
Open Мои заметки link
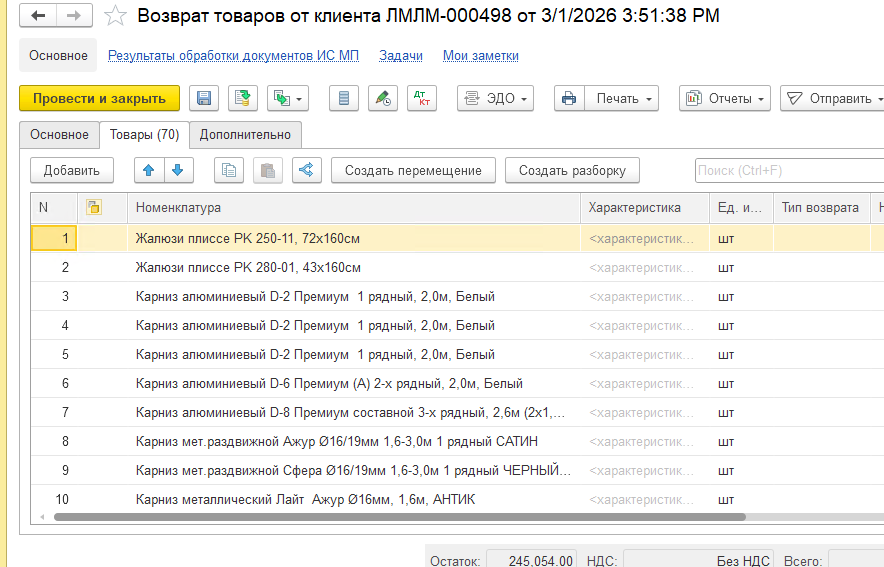click(x=480, y=56)
